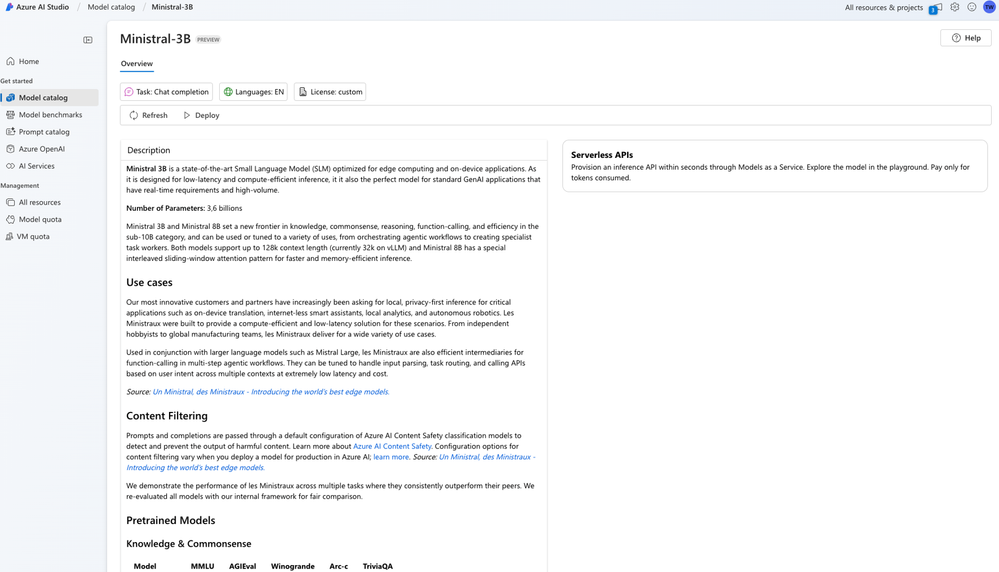The height and width of the screenshot is (572, 999).
Task: Click the Languages globe icon
Action: 228,92
